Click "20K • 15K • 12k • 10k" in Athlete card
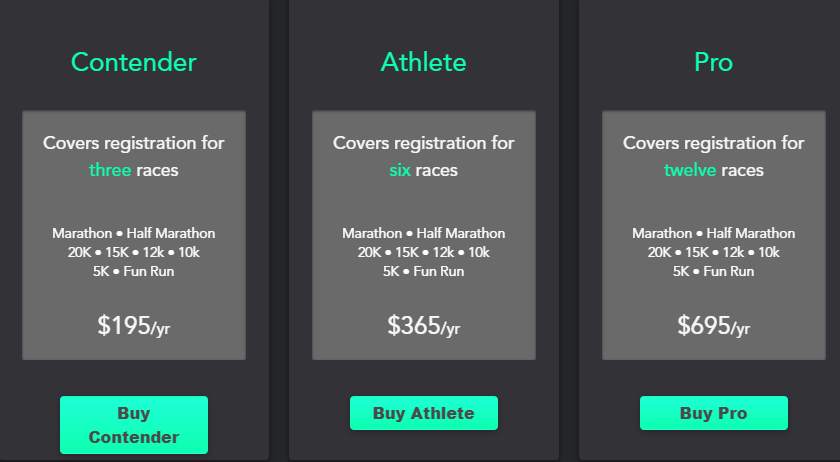 (424, 252)
